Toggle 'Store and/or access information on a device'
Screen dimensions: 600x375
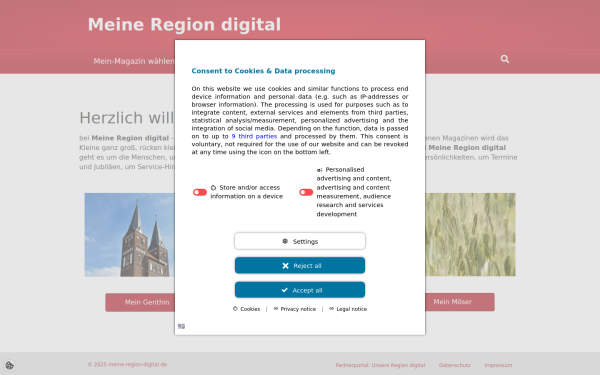200,192
